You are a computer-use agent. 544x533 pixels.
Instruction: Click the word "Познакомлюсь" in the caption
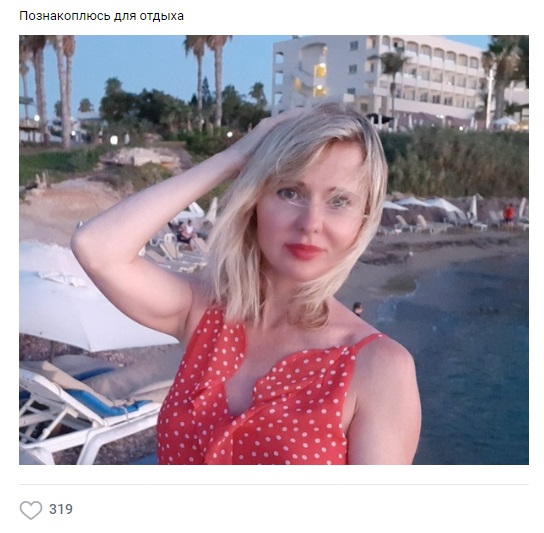point(65,16)
